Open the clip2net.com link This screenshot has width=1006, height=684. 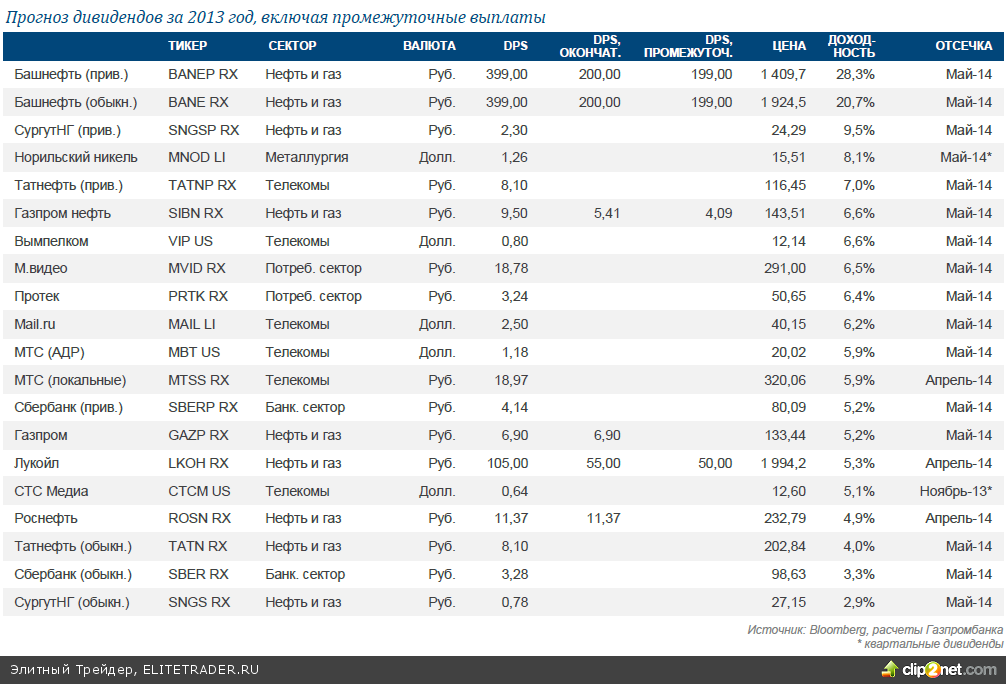[949, 669]
